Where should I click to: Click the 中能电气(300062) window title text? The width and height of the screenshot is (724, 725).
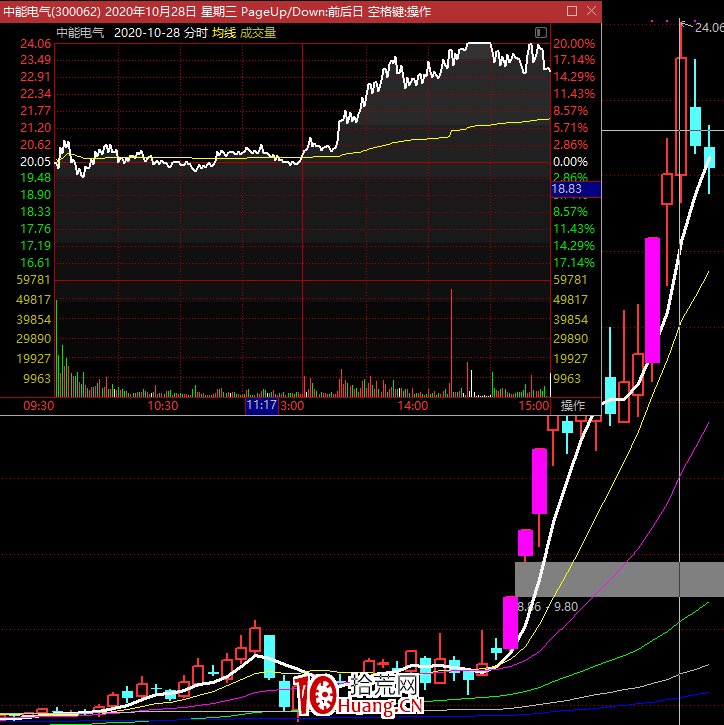pyautogui.click(x=52, y=11)
